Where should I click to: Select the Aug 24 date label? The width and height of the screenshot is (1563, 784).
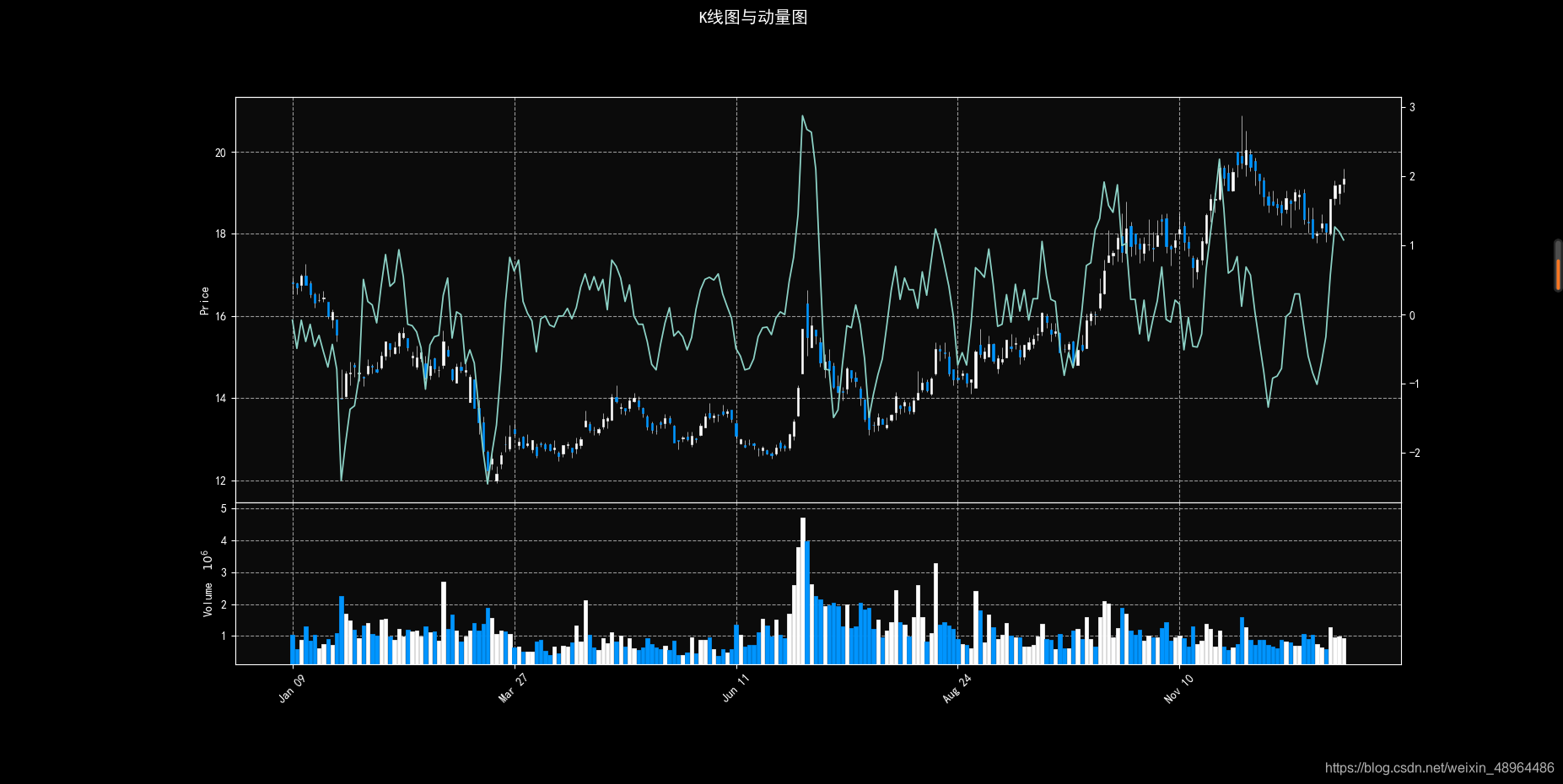point(956,689)
